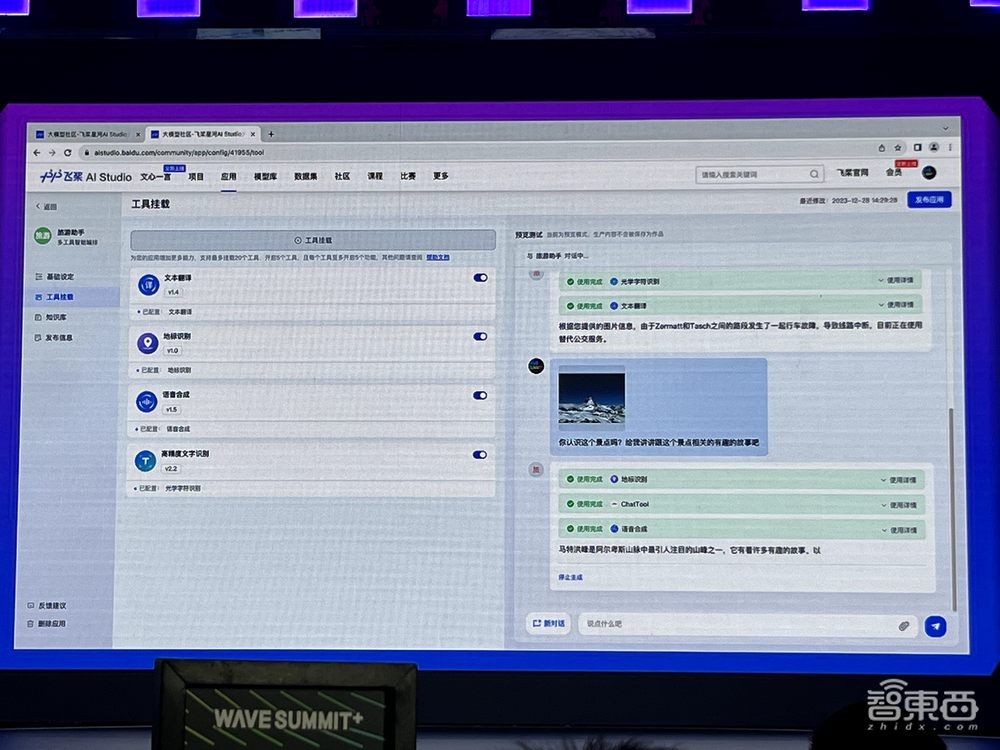Click the 地标识别 tool icon

pos(147,343)
